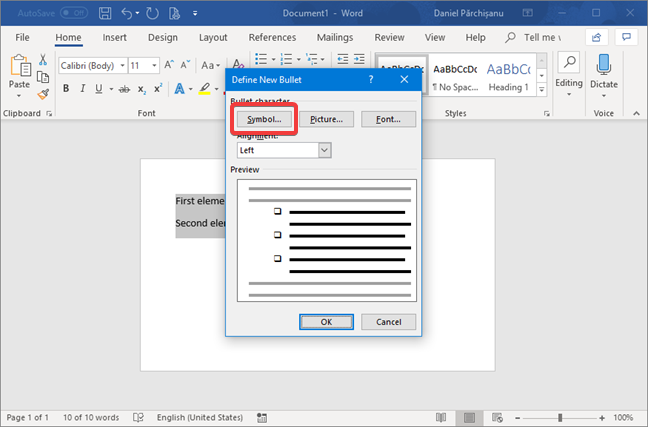The image size is (648, 427).
Task: Expand the Styles gallery more arrow
Action: pyautogui.click(x=542, y=90)
